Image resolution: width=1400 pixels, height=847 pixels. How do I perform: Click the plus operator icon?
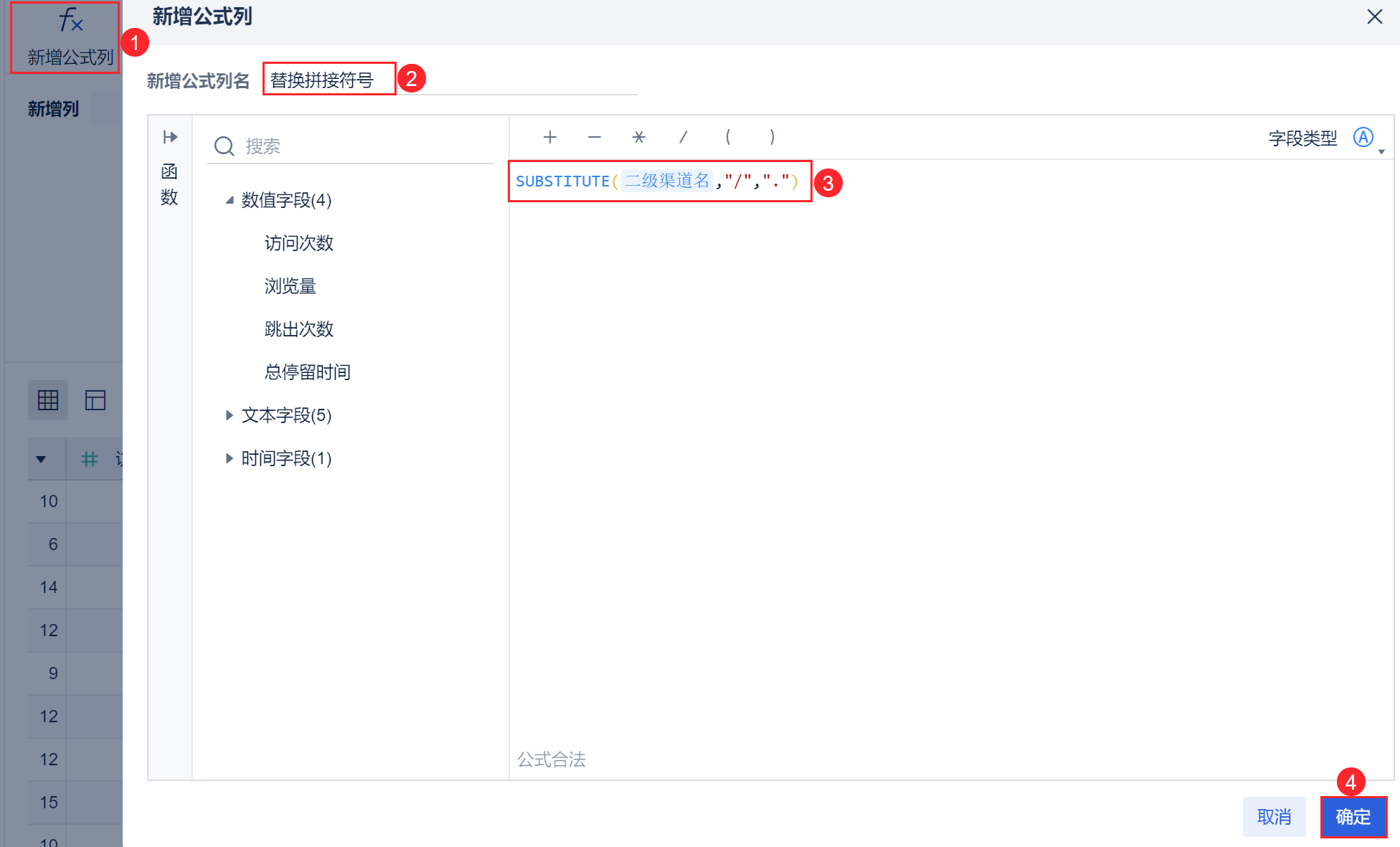pos(550,137)
